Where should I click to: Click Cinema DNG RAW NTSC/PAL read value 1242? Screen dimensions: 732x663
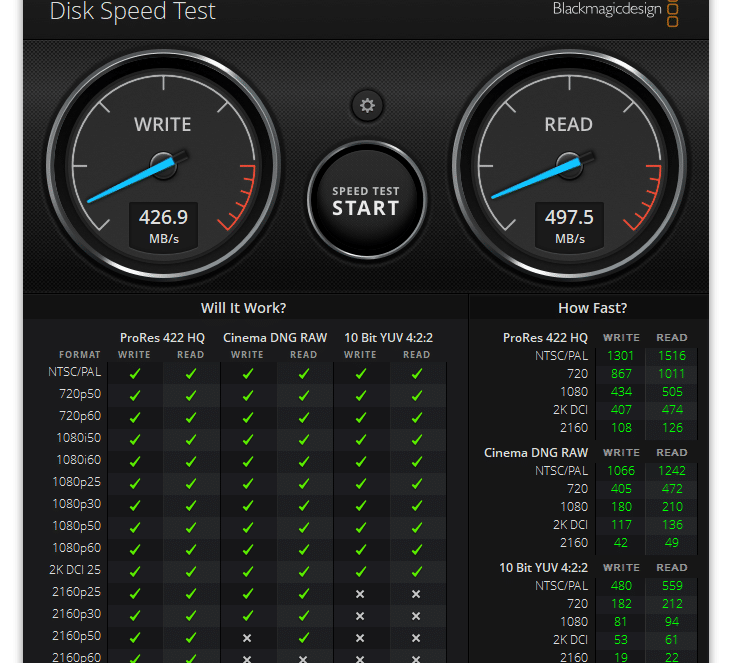tap(672, 471)
